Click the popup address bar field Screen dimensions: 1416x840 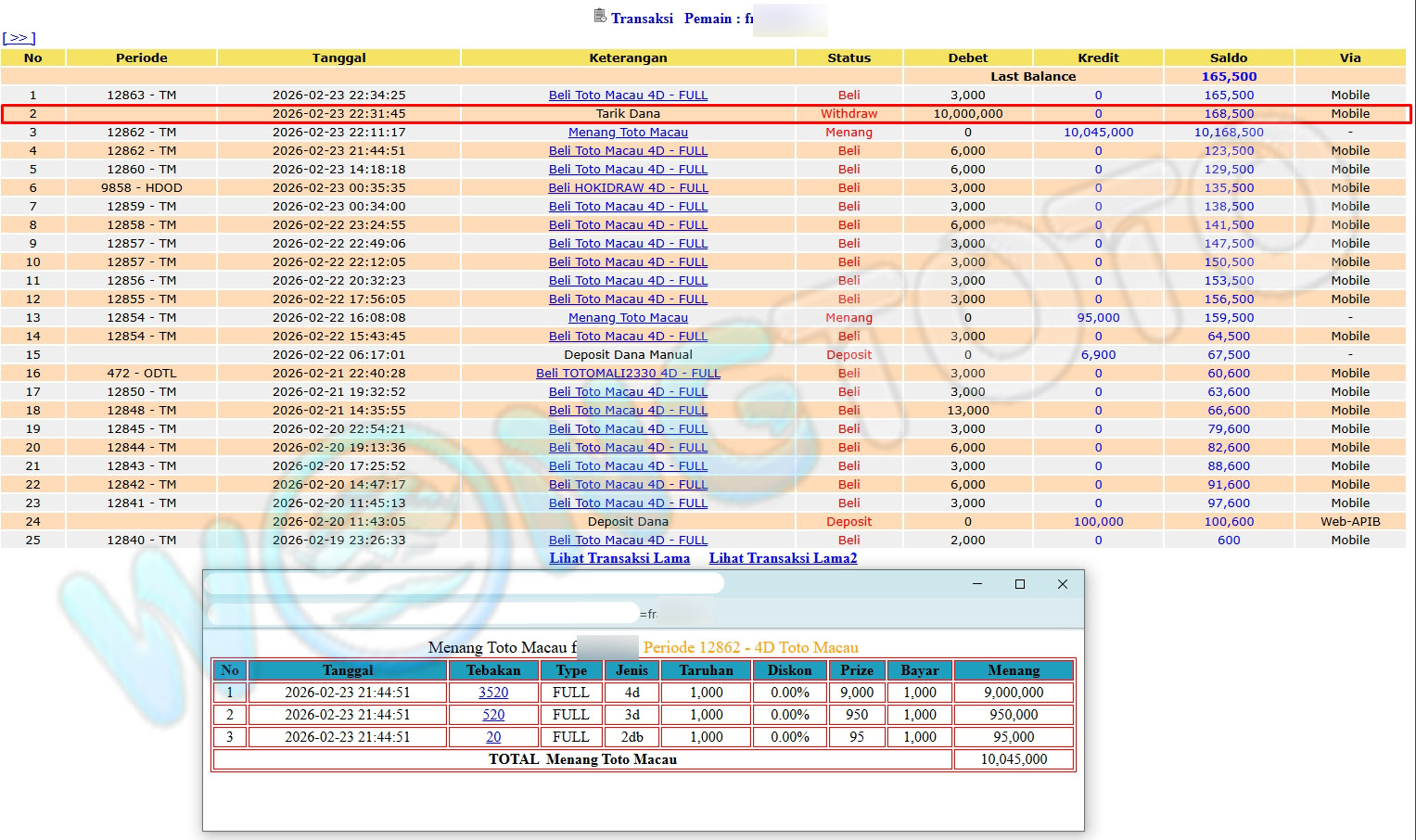(424, 614)
